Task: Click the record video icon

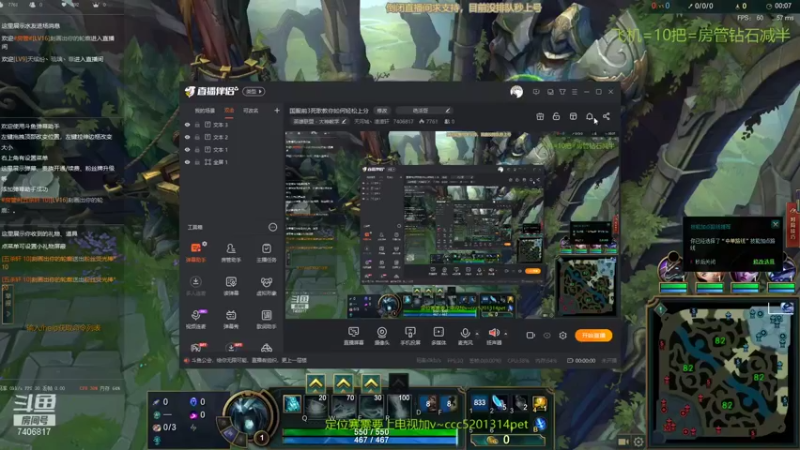Action: [531, 336]
